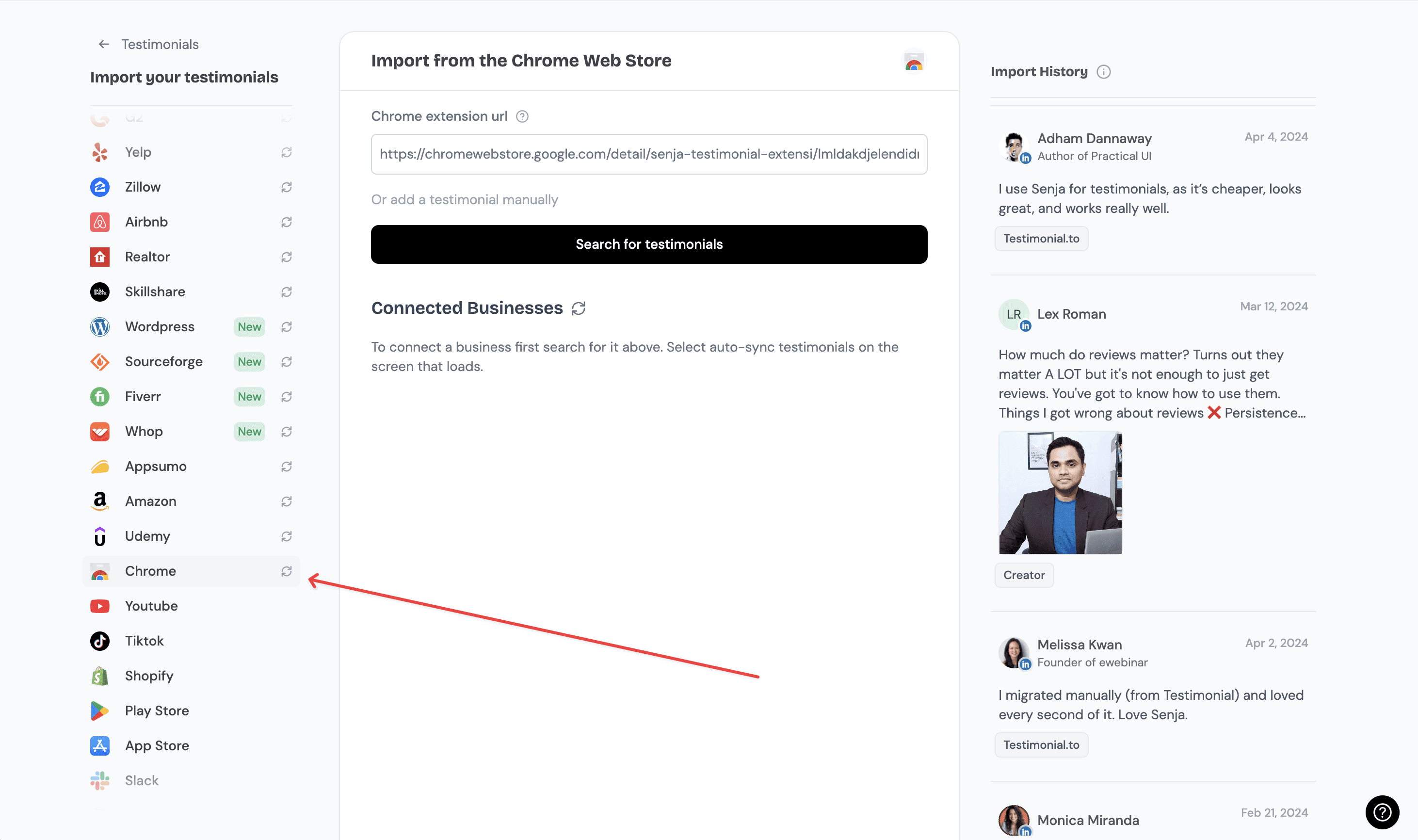Viewport: 1418px width, 840px height.
Task: Click the Shopify bag icon
Action: pyautogui.click(x=100, y=676)
